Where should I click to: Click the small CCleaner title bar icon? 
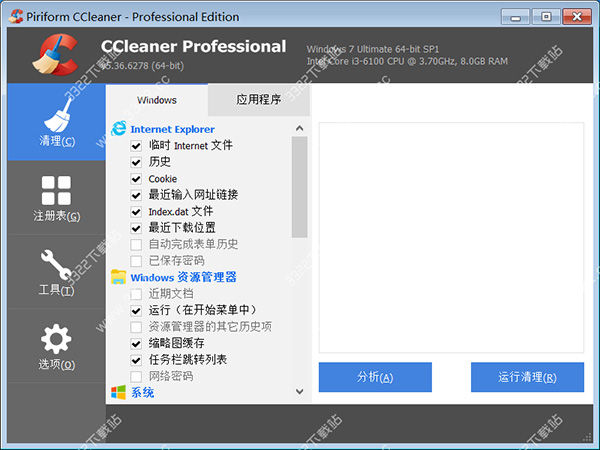point(16,16)
